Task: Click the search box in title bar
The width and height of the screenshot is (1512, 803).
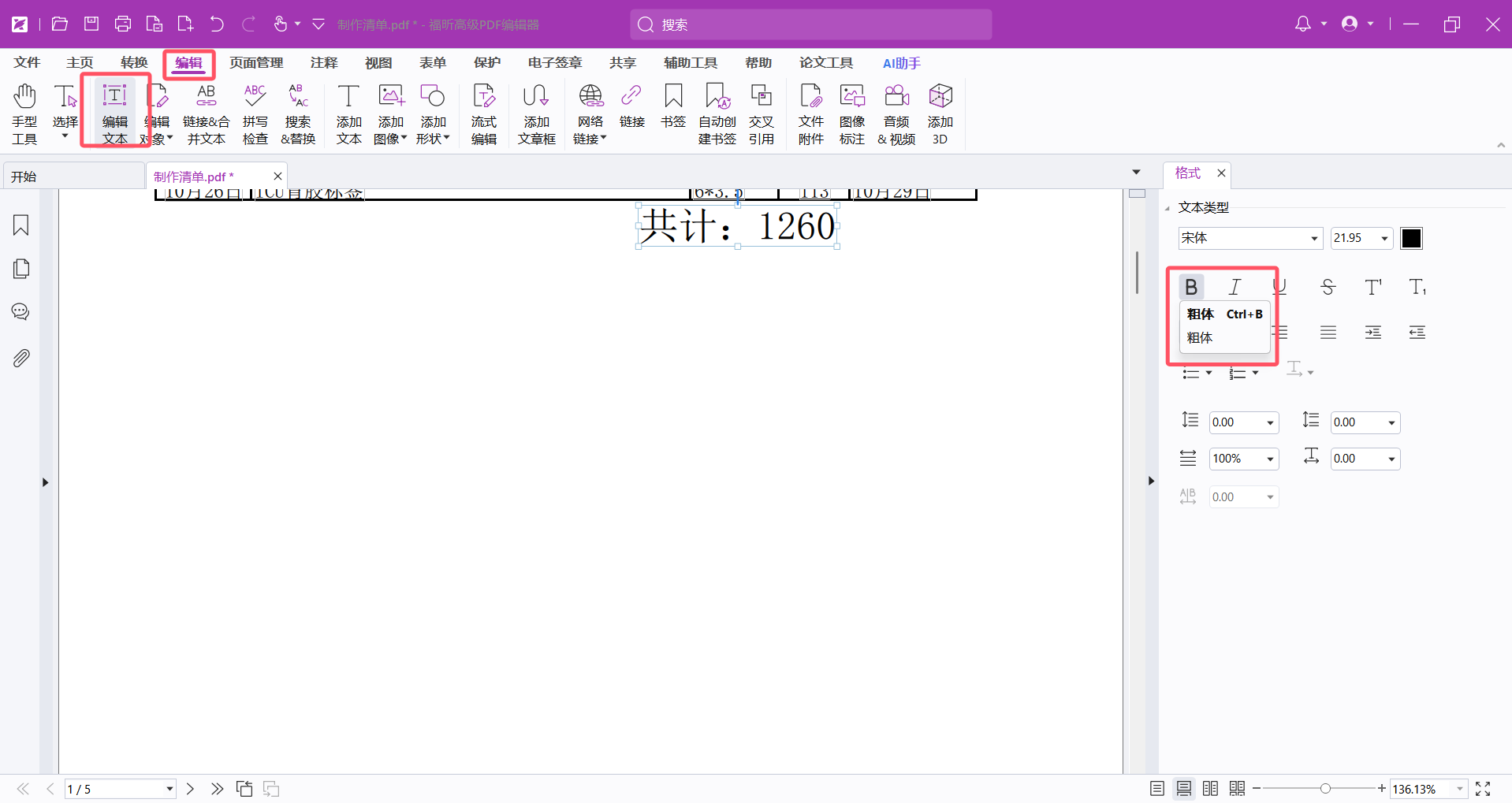Action: [810, 24]
